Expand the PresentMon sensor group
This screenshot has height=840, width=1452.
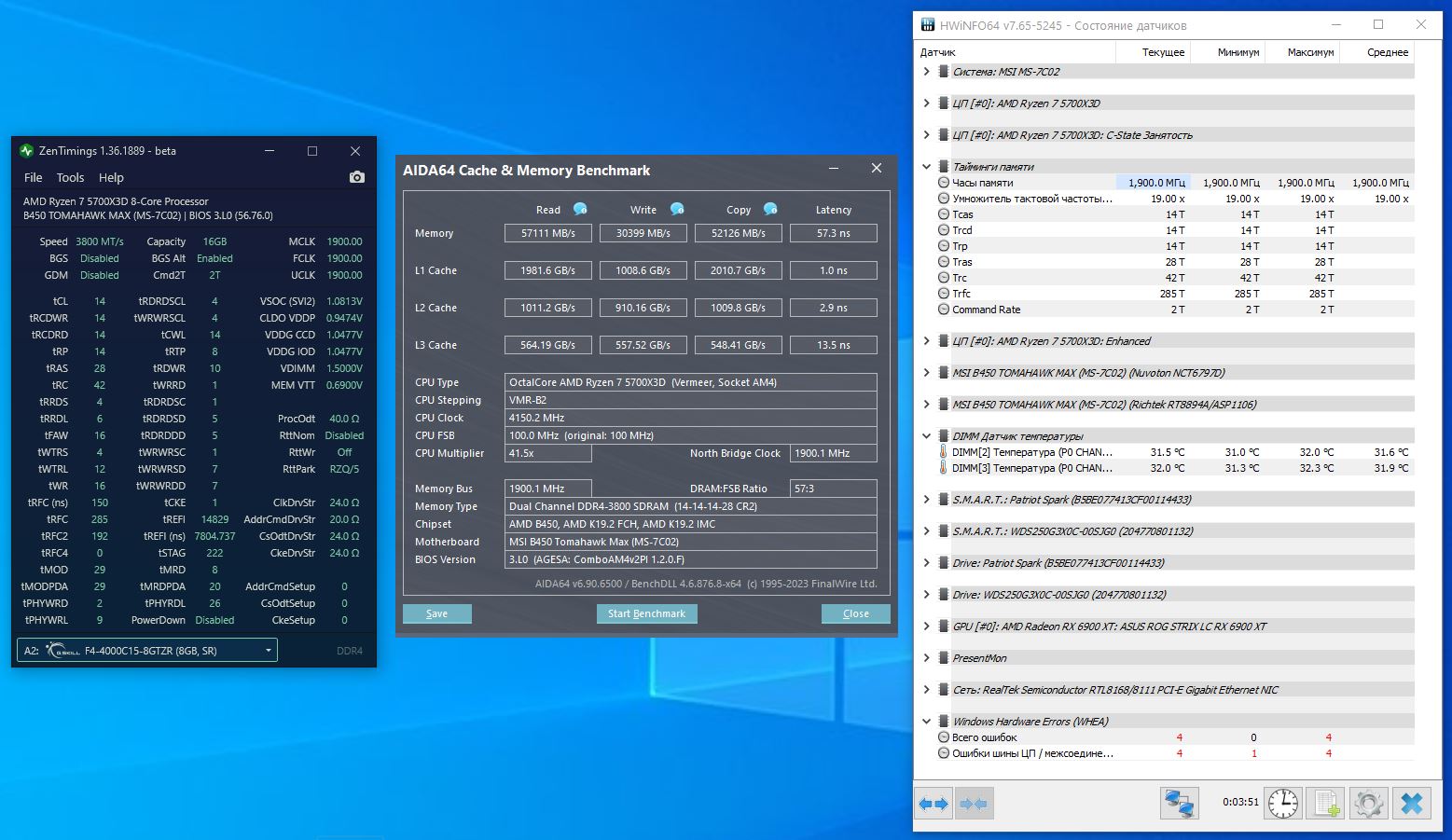pyautogui.click(x=926, y=658)
